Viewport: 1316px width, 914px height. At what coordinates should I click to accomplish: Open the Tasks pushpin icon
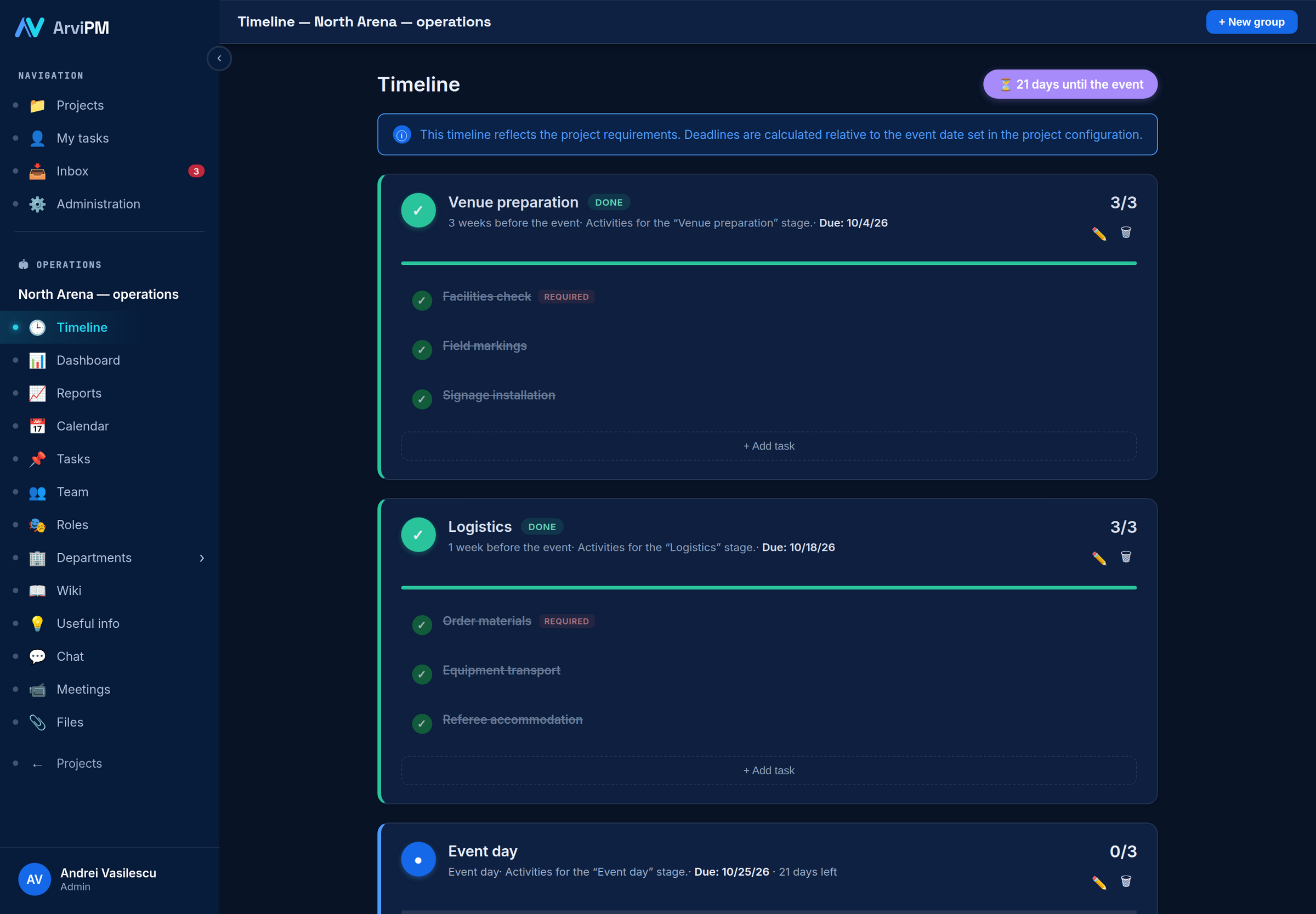(37, 459)
